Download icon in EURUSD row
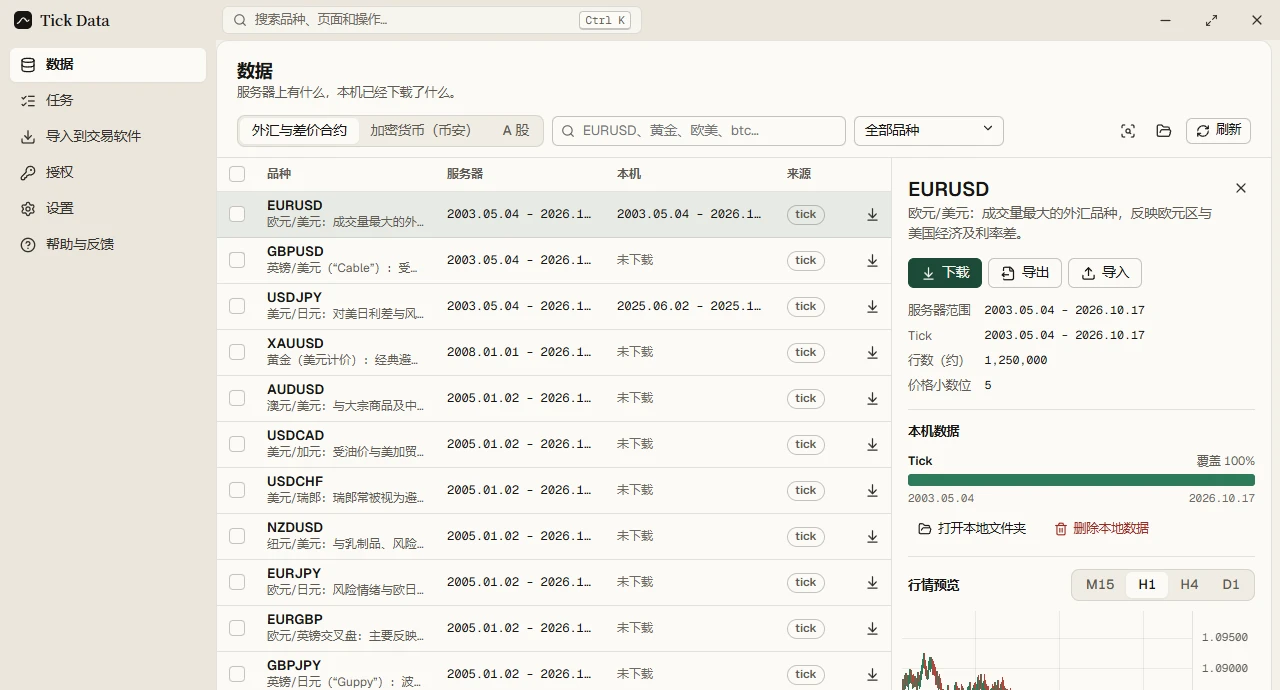This screenshot has height=690, width=1280. pos(872,214)
